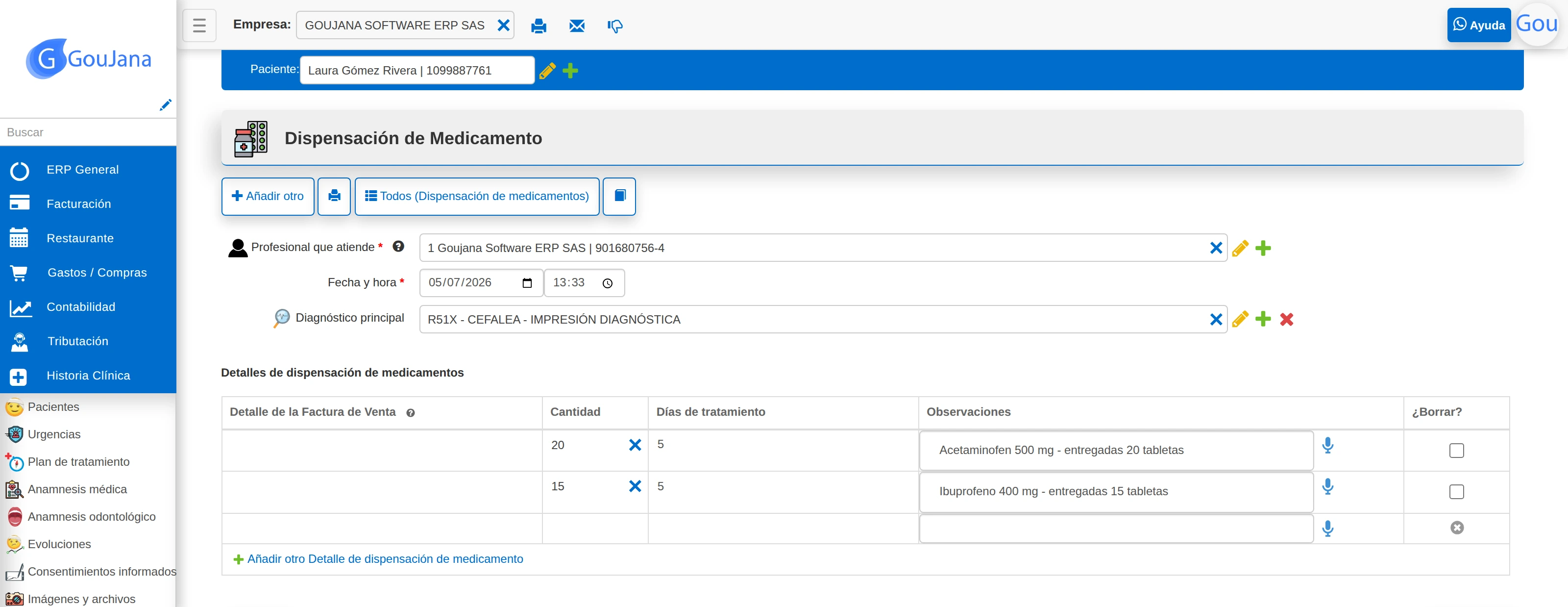Click the printer icon in top bar
The image size is (1568, 607).
click(x=538, y=25)
